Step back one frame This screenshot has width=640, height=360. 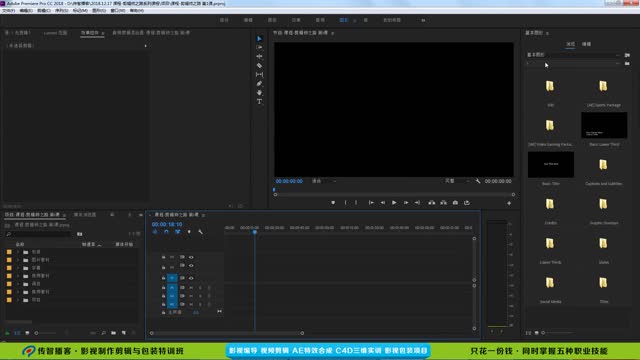coord(382,202)
